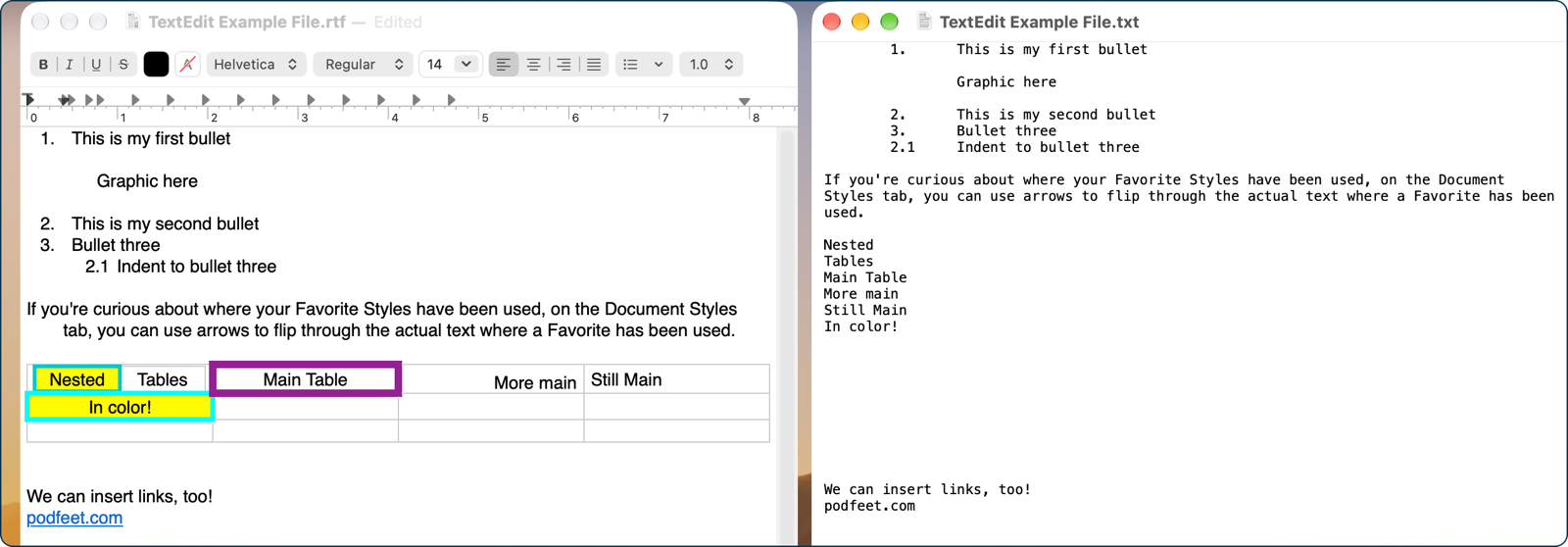Click the Tables table cell
This screenshot has width=1568, height=547.
click(162, 379)
